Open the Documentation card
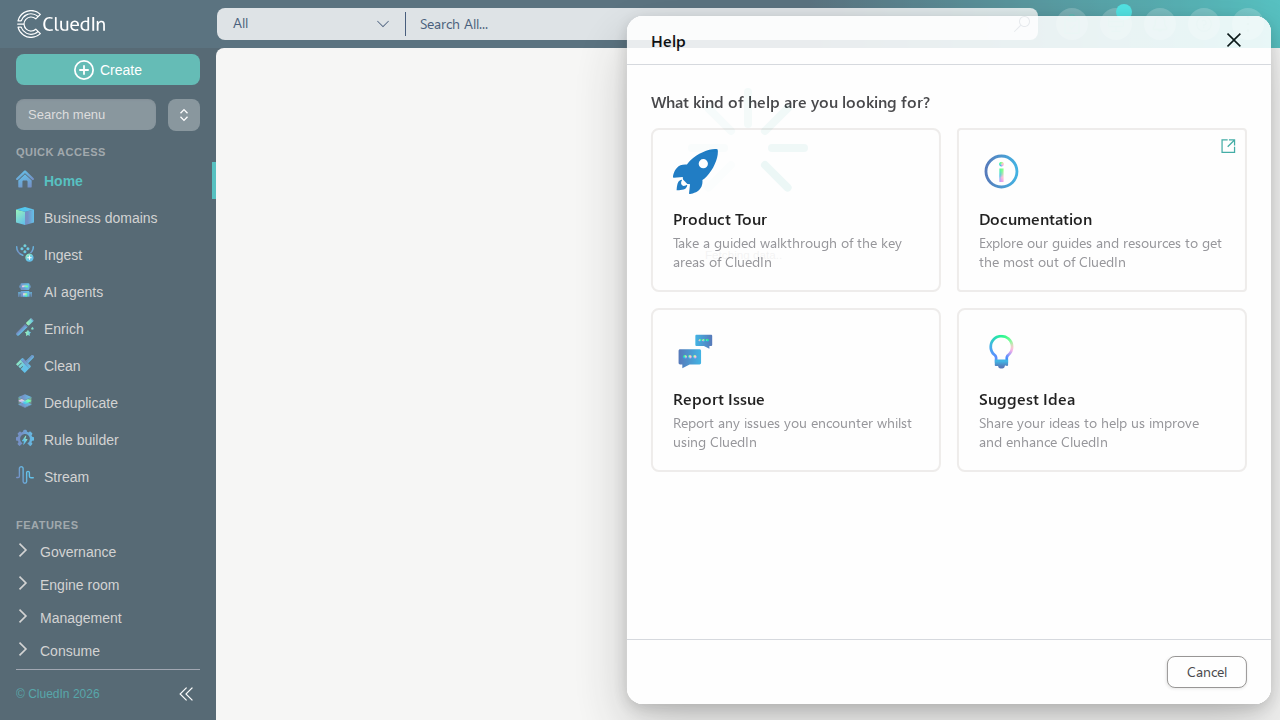The height and width of the screenshot is (720, 1280). click(1102, 210)
